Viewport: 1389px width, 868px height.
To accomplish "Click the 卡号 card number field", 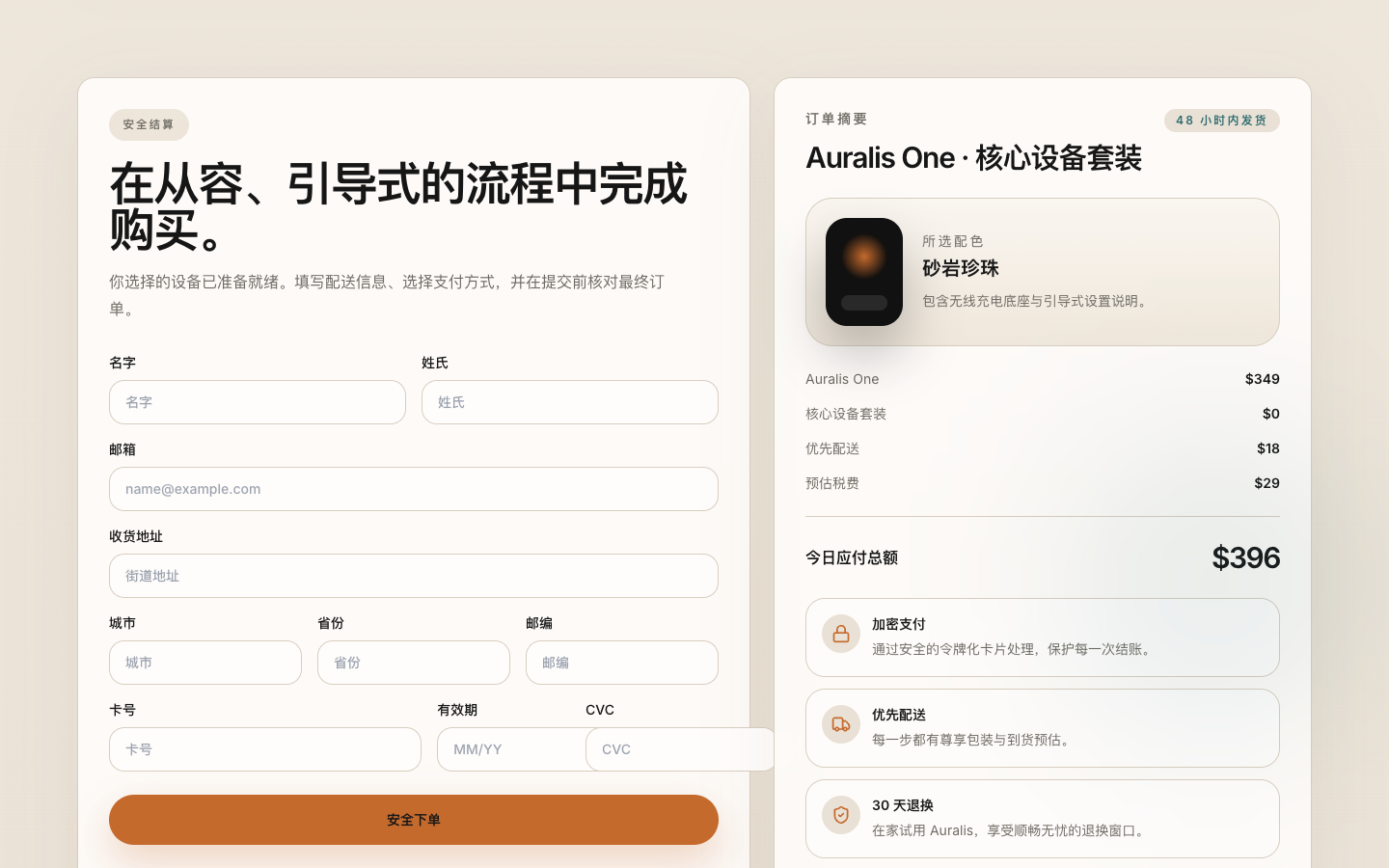I will point(265,749).
